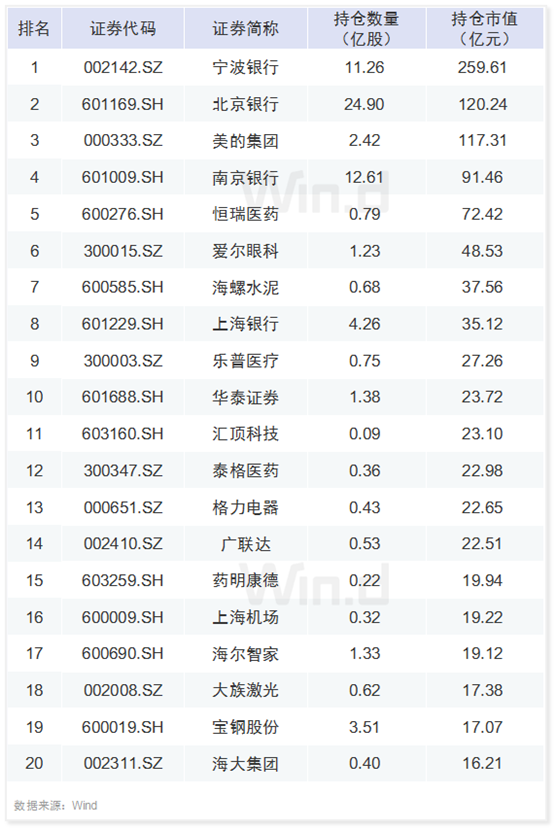Click the 证券代码 column header

tap(123, 29)
